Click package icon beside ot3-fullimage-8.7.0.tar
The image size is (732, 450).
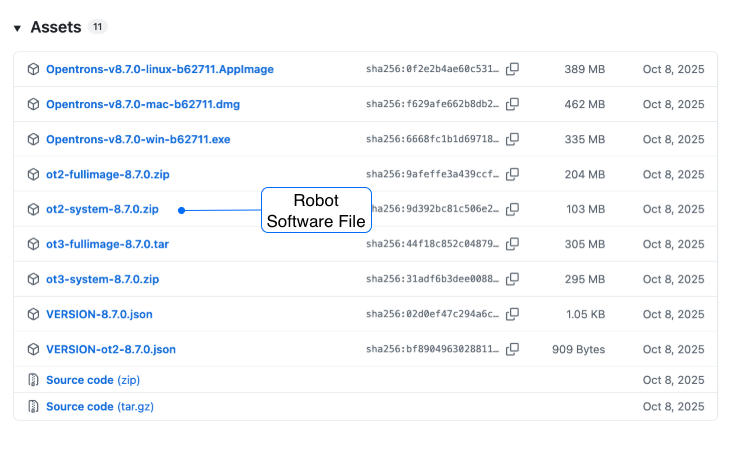coord(33,244)
